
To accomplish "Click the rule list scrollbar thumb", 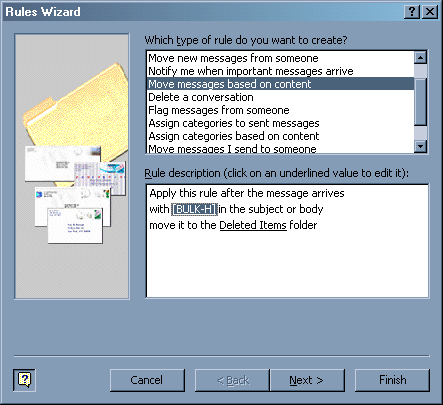I will click(x=420, y=102).
